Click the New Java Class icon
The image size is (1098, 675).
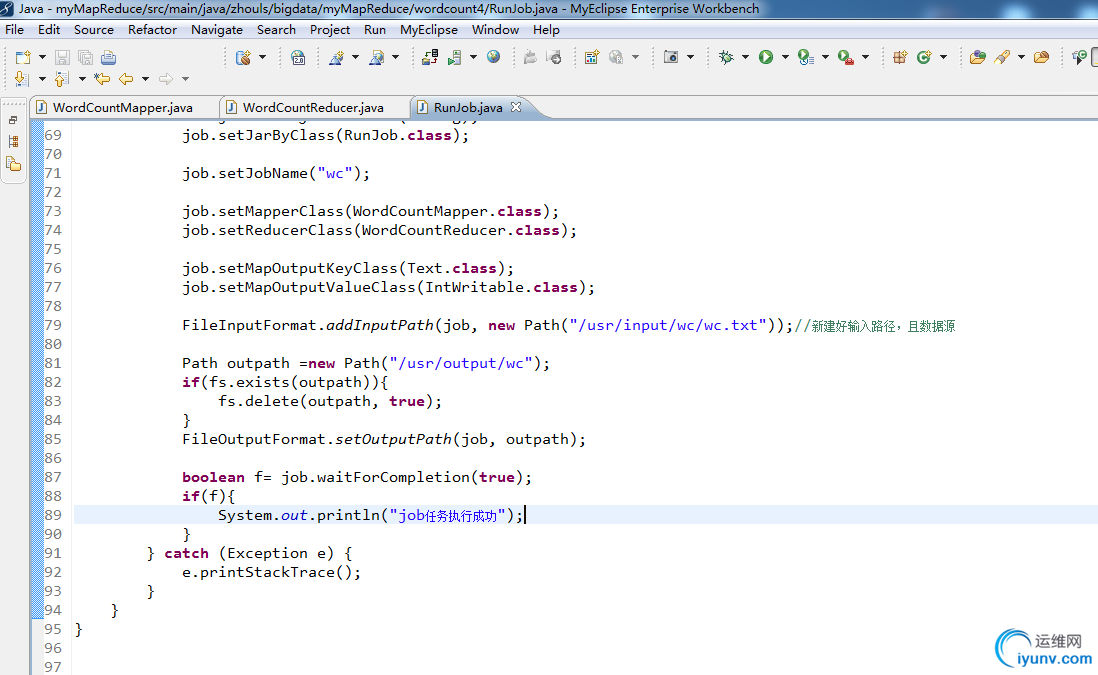click(x=924, y=57)
